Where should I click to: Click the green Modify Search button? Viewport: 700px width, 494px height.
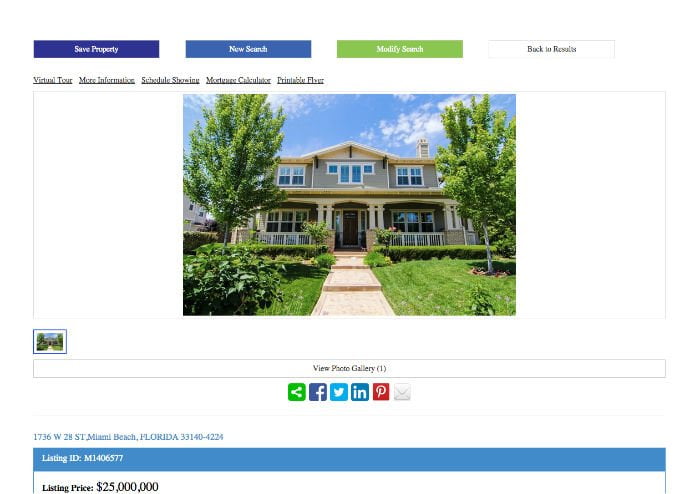[400, 49]
